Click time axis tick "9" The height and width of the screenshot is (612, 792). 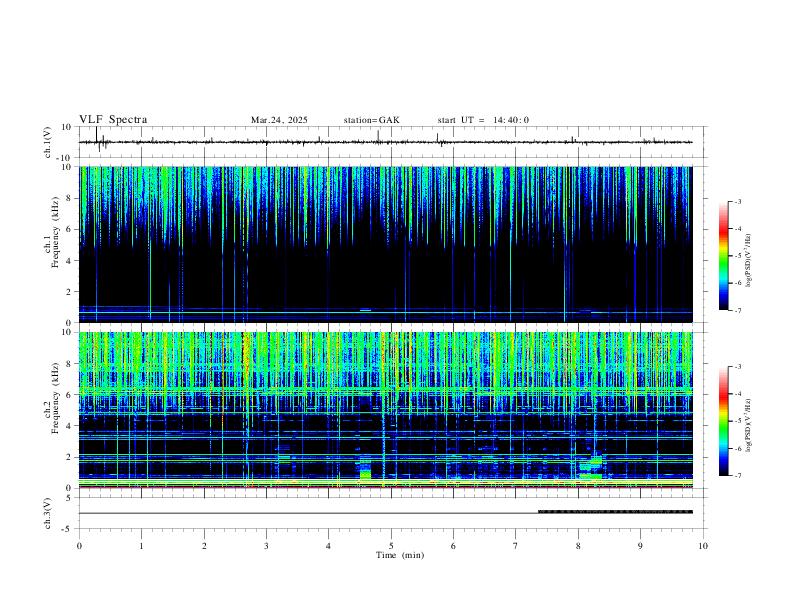pyautogui.click(x=640, y=546)
